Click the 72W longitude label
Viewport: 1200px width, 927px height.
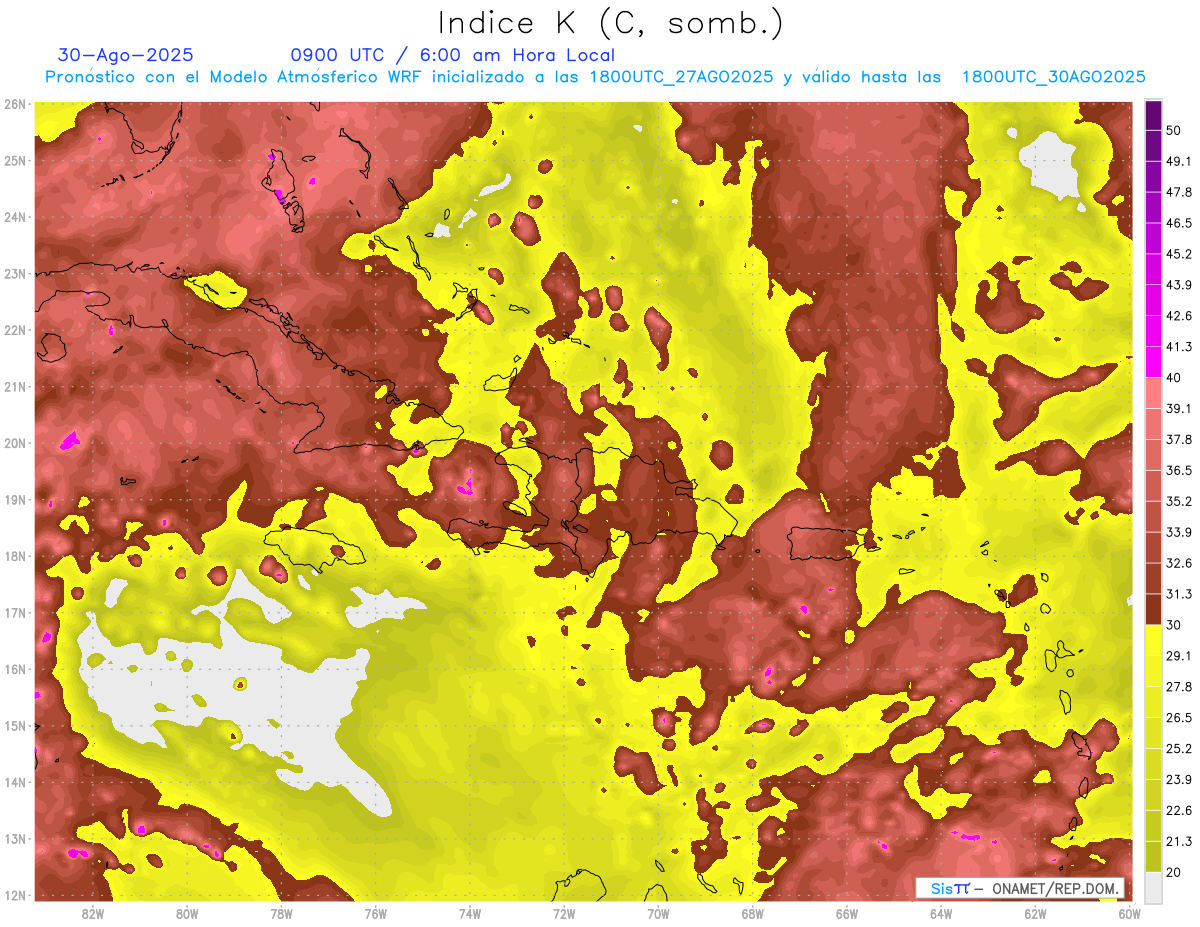tap(564, 913)
